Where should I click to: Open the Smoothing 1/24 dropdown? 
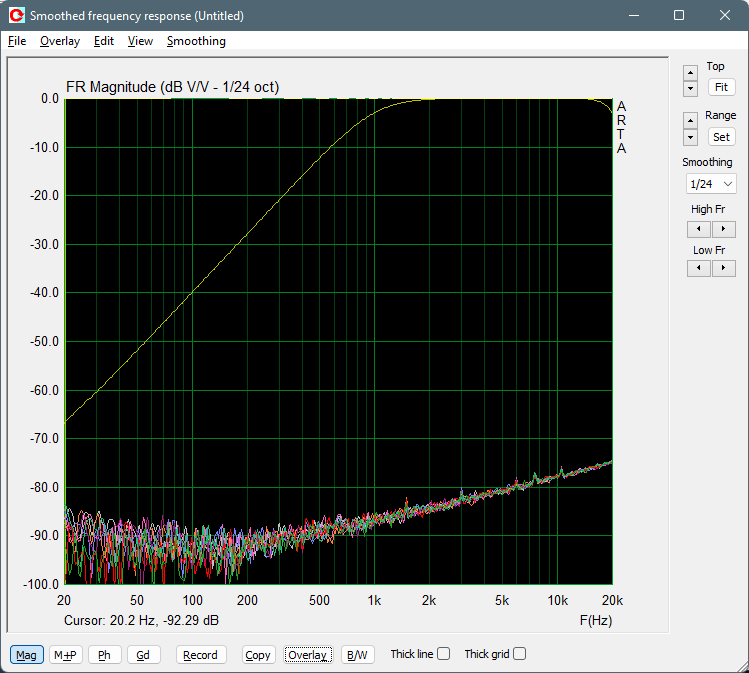pyautogui.click(x=711, y=184)
